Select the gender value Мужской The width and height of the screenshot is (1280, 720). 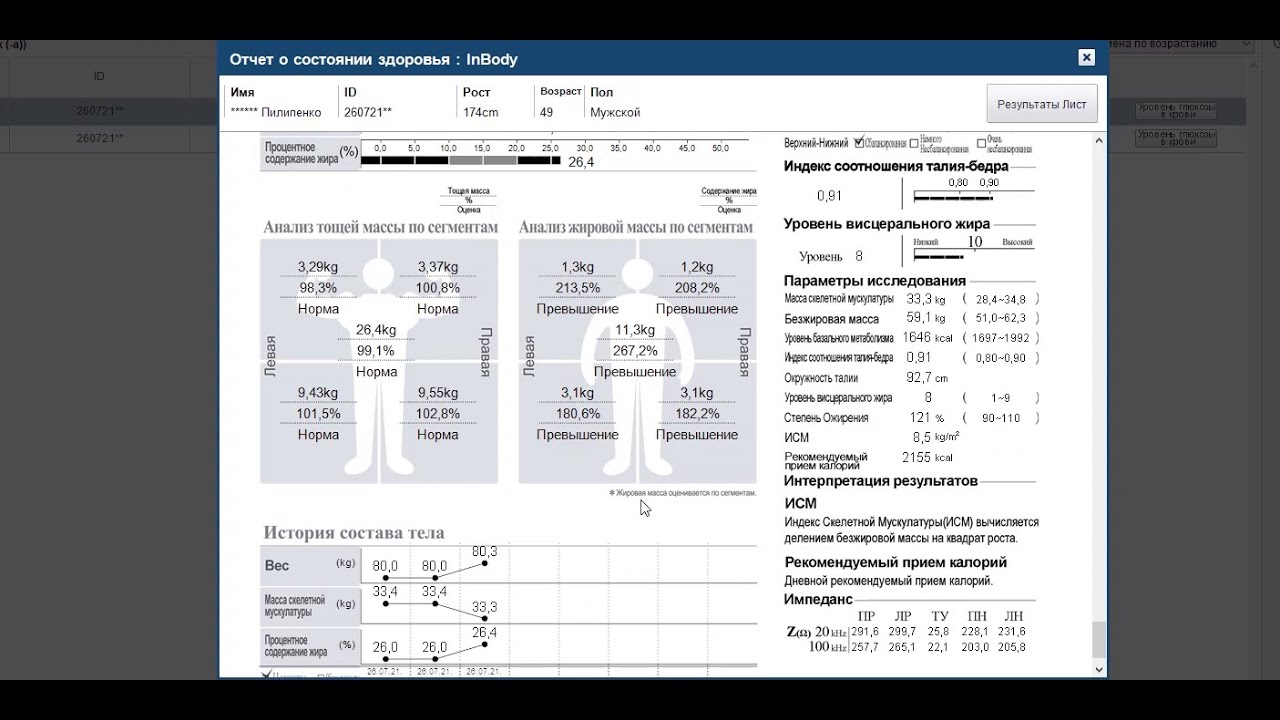[x=615, y=113]
